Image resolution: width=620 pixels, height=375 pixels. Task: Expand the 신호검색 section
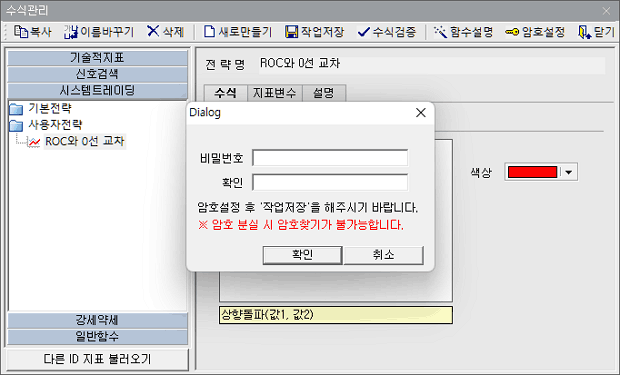(97, 74)
